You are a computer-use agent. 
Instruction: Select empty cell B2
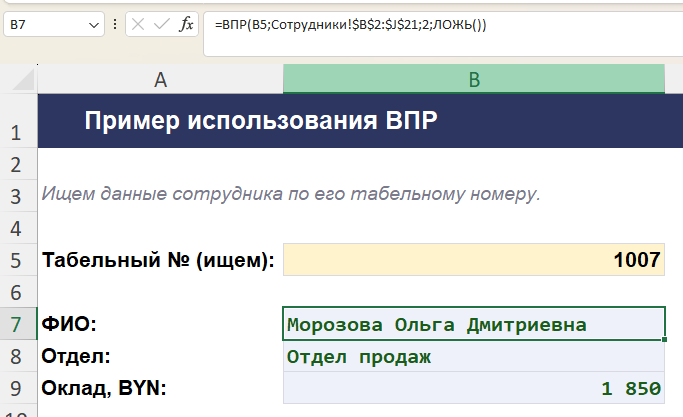[474, 164]
